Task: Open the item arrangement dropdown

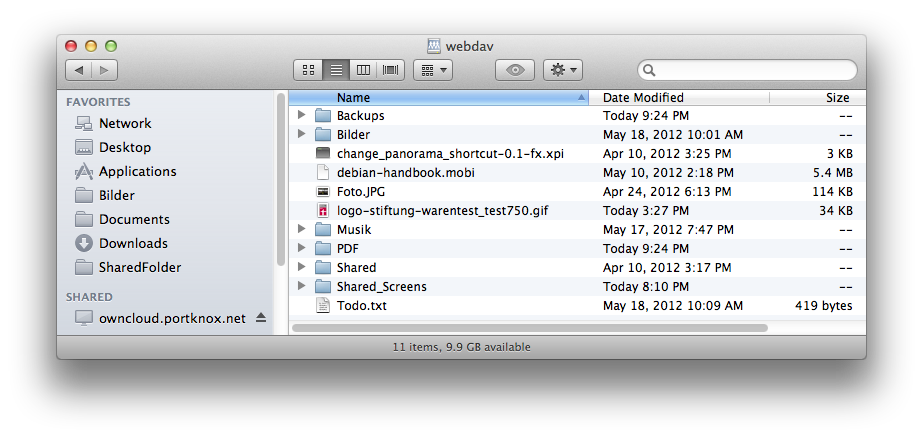Action: click(433, 70)
